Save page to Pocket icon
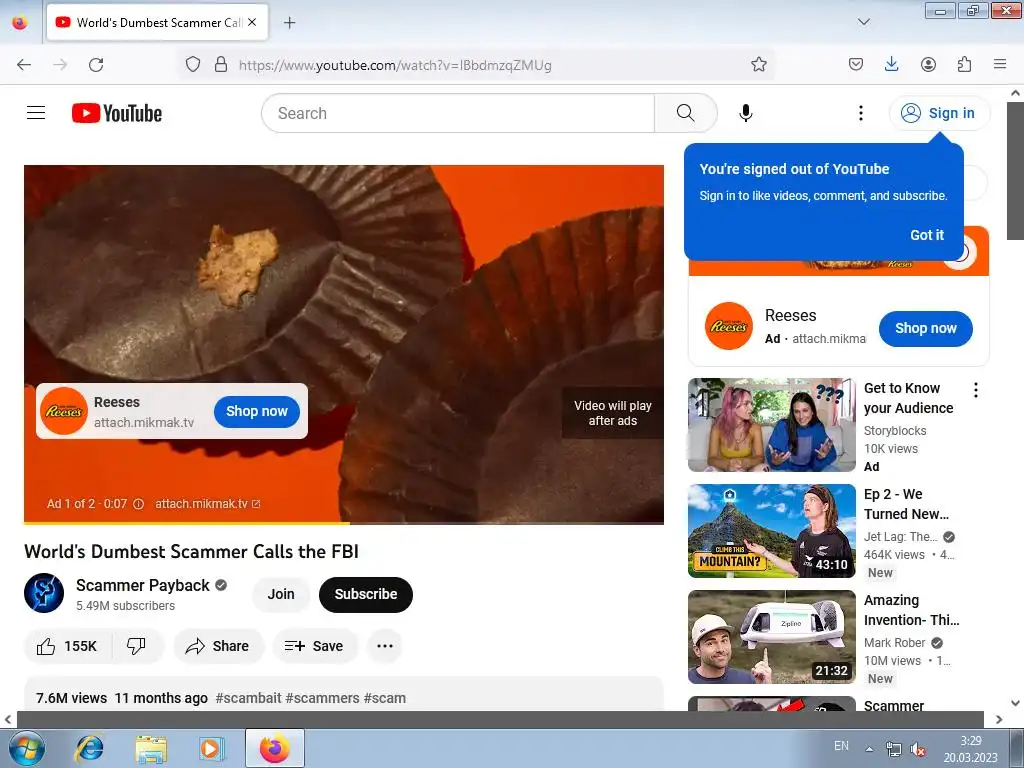 856,64
